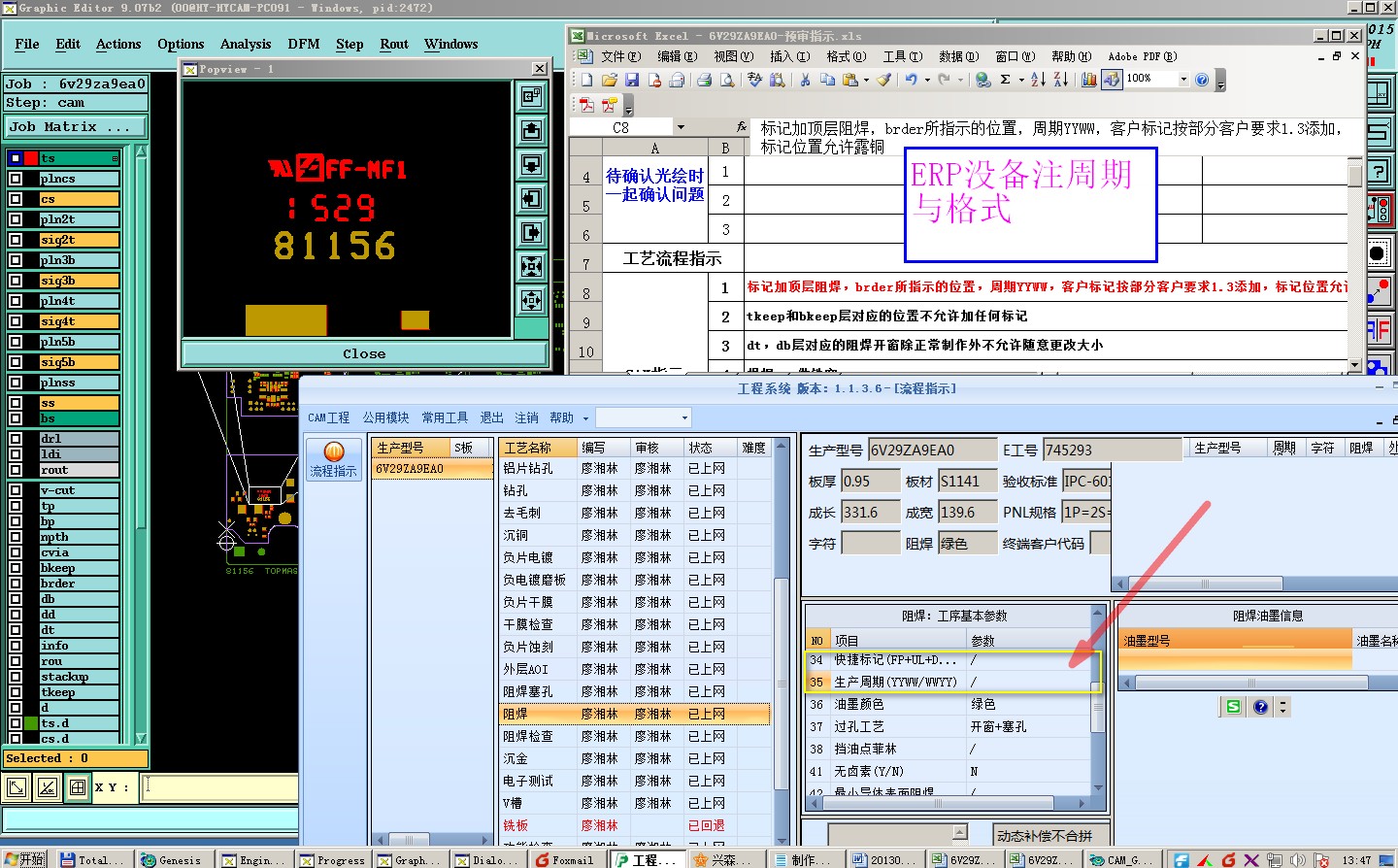Click Excel Sort Descending icon
Viewport: 1398px width, 868px height.
(x=1060, y=80)
